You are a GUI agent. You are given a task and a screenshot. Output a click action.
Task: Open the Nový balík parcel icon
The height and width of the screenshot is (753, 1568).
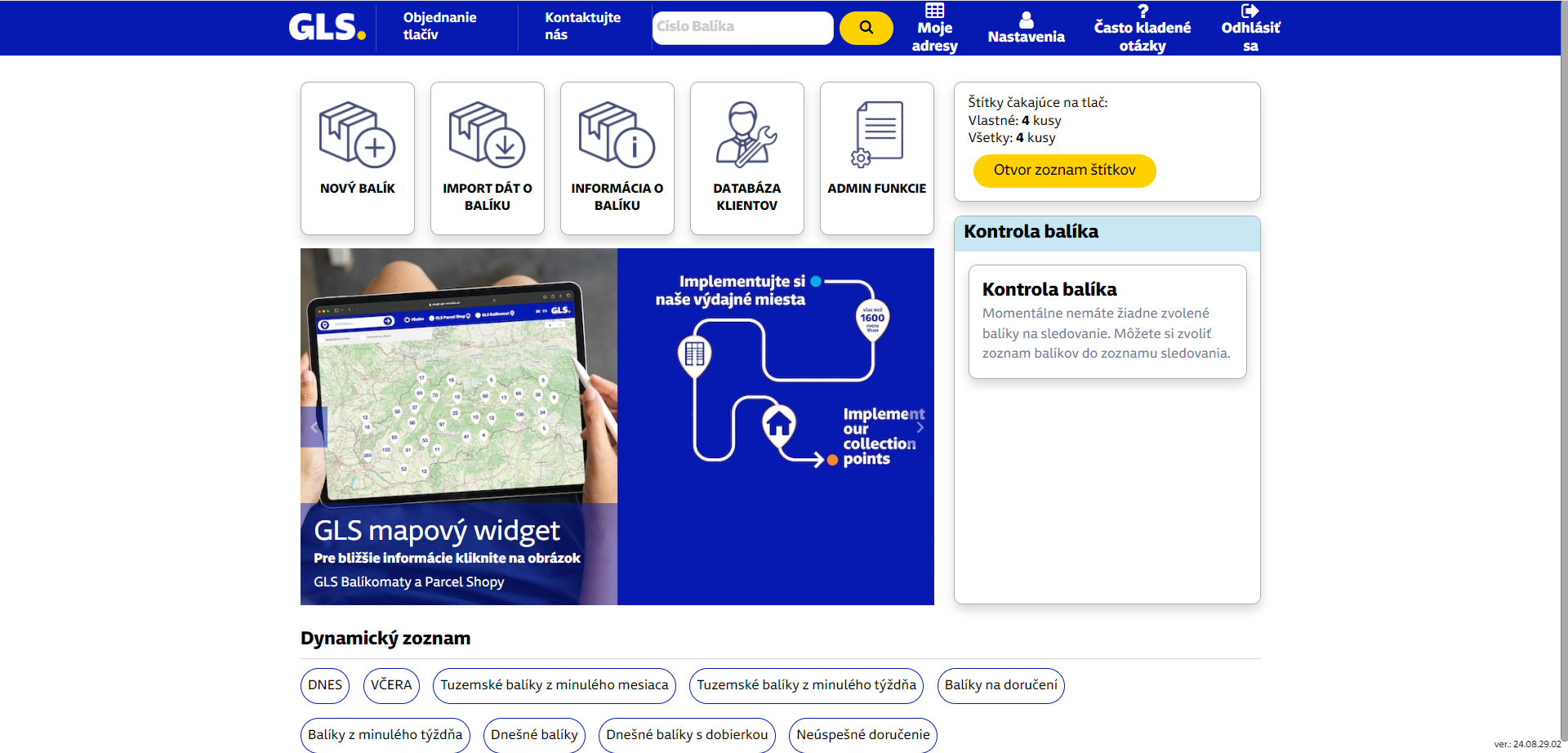357,135
